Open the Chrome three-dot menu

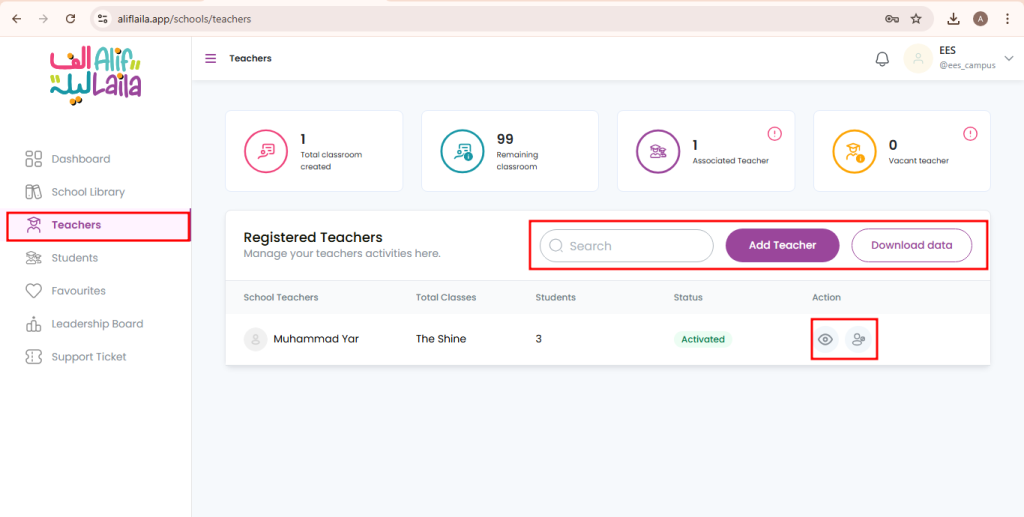click(1007, 19)
